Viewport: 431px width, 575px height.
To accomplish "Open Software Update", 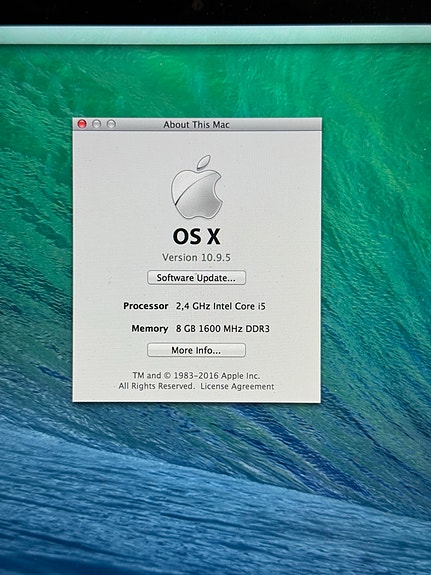I will (196, 278).
